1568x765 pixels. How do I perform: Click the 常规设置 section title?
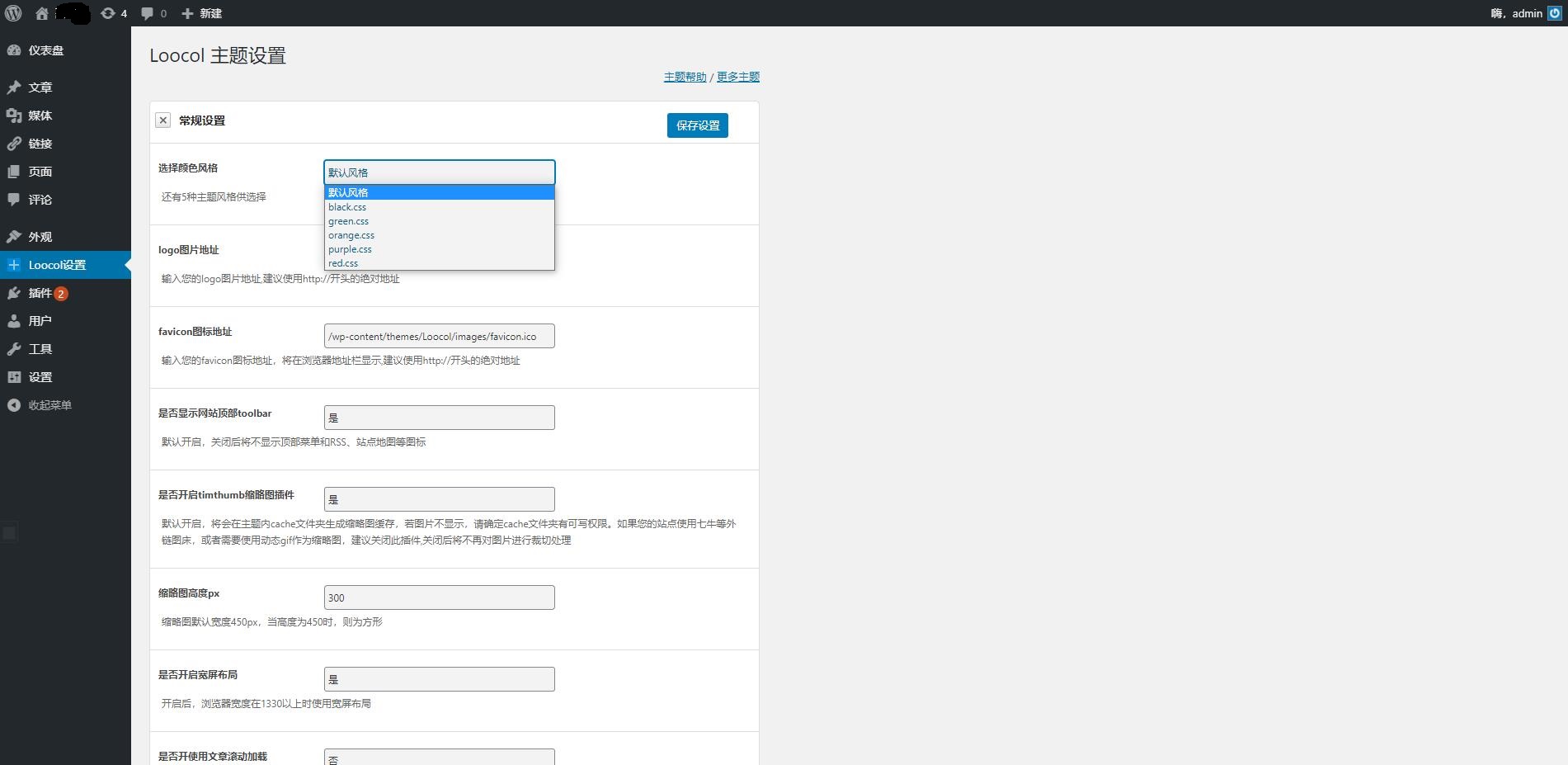[x=202, y=120]
